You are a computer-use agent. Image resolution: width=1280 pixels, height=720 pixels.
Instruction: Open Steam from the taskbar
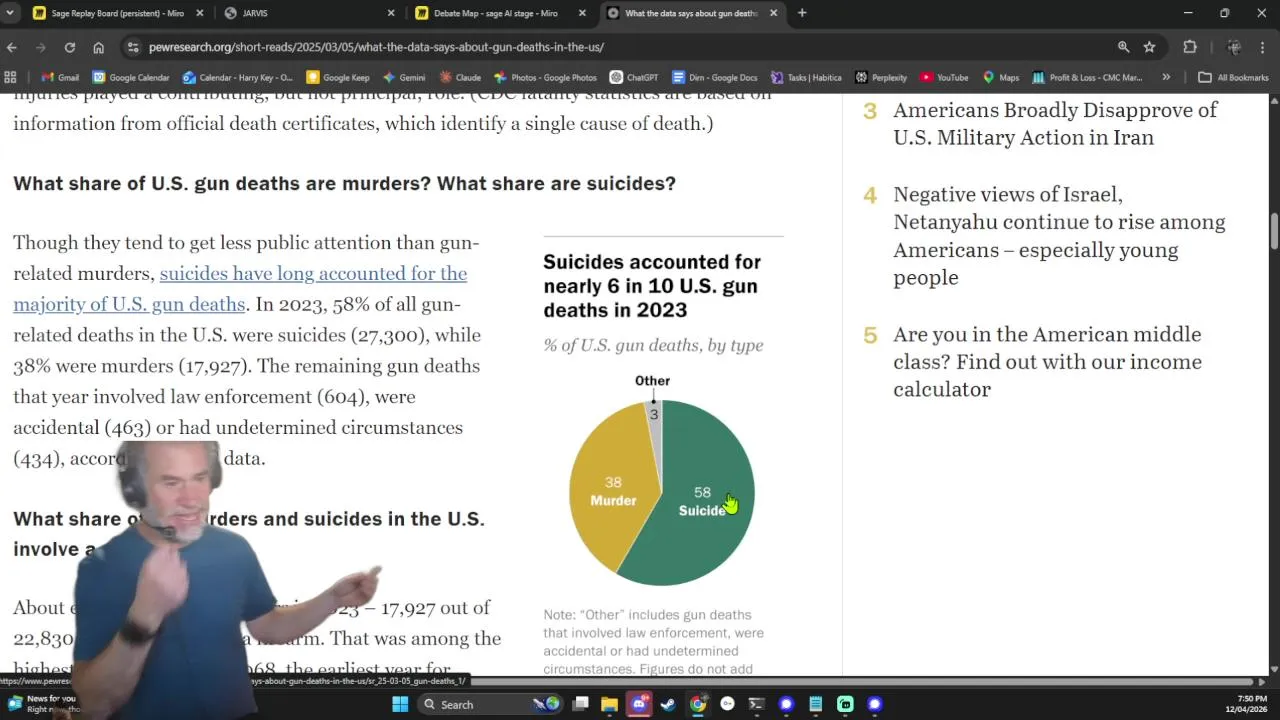(x=668, y=704)
